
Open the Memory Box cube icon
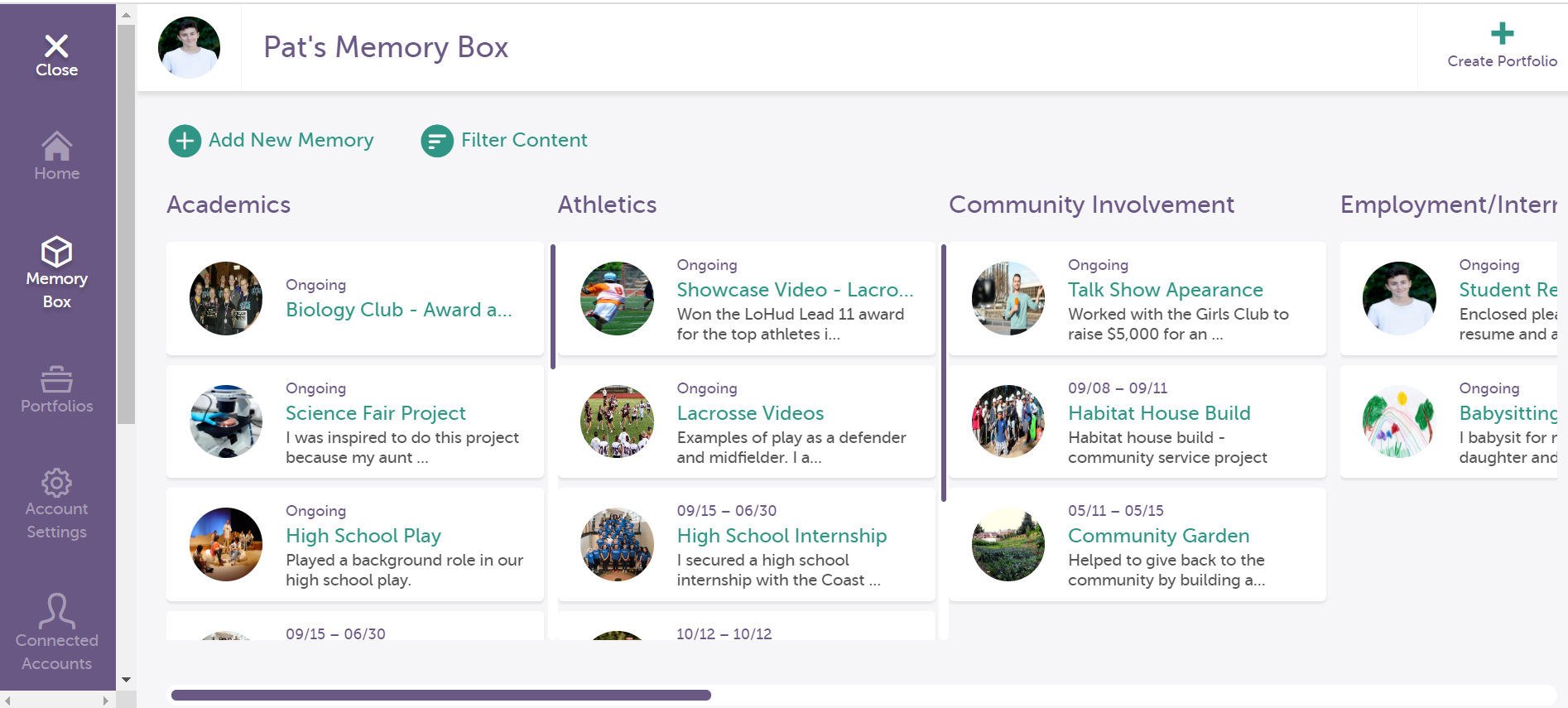(x=56, y=251)
